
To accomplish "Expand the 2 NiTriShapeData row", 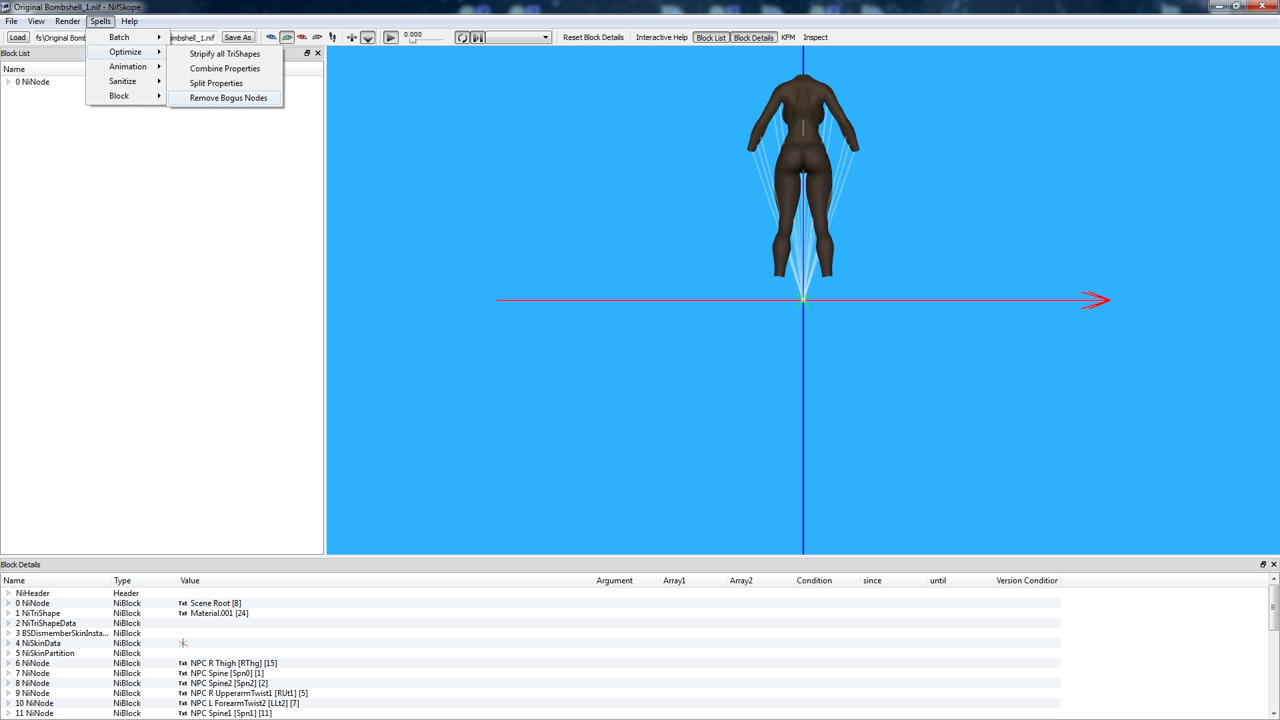I will coord(8,623).
